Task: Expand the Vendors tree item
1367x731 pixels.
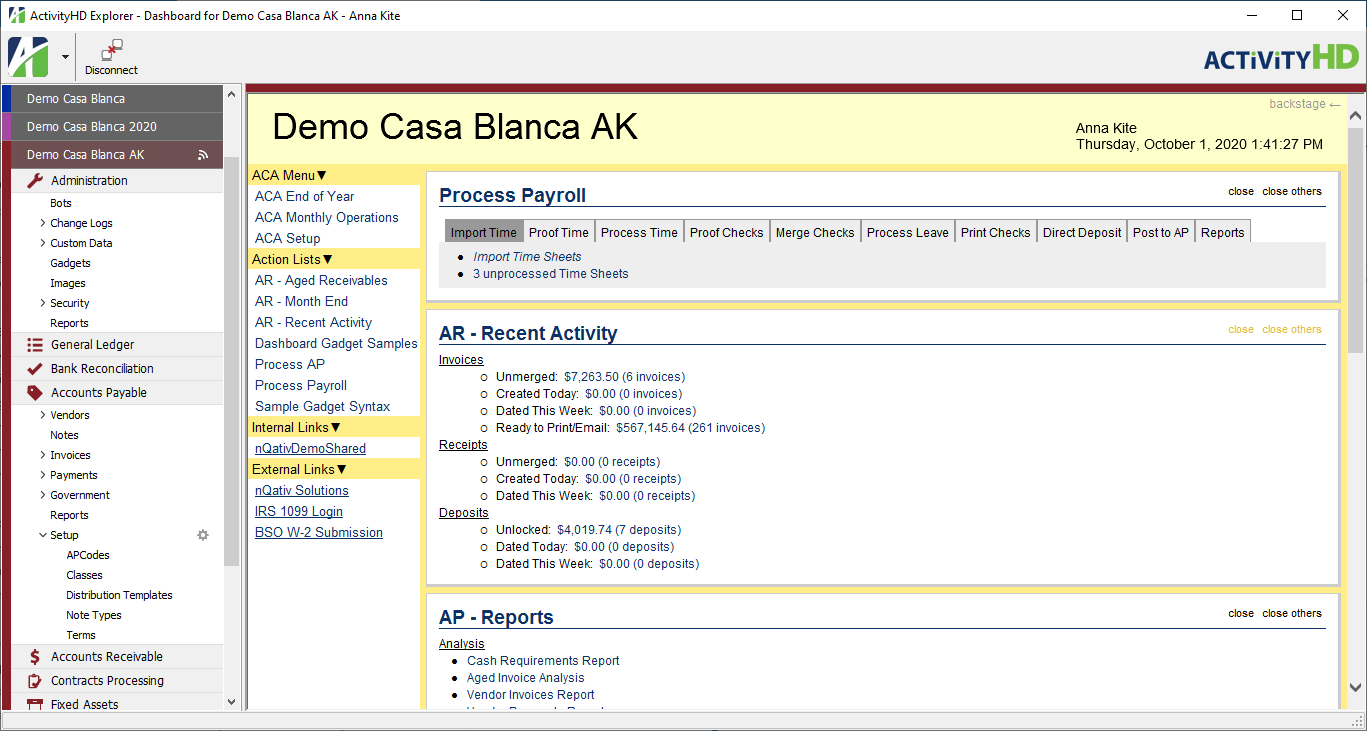Action: click(x=44, y=414)
